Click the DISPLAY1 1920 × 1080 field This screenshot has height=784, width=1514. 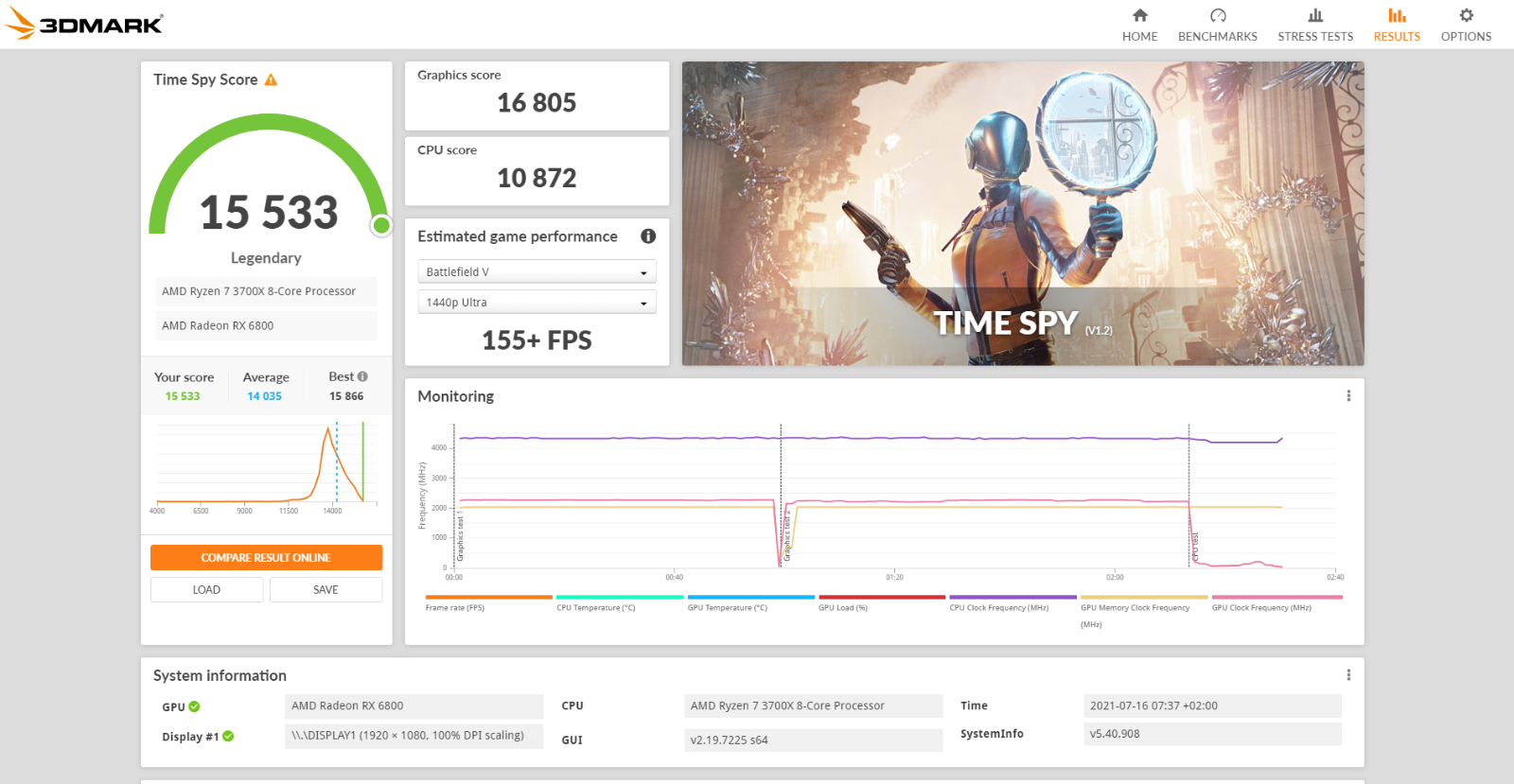414,736
